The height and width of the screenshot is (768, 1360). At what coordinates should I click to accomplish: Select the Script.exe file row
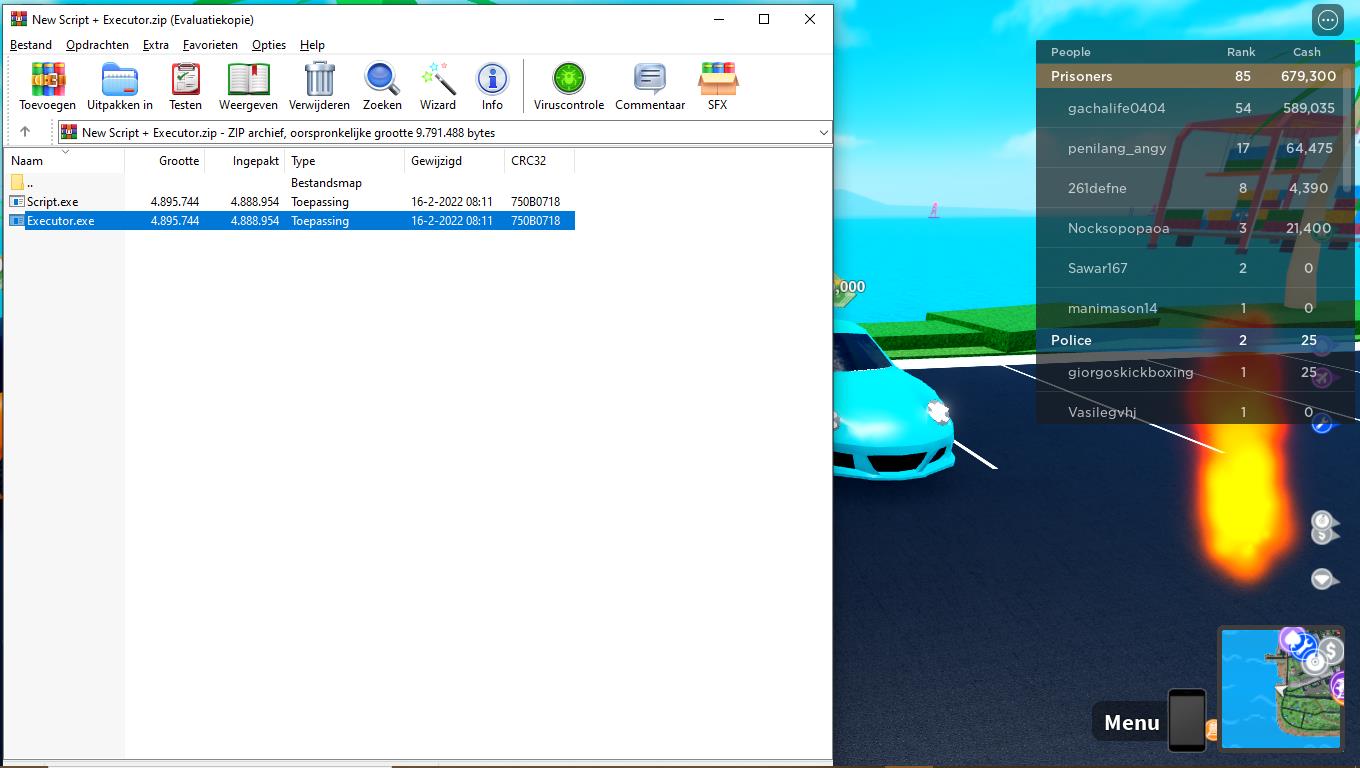(53, 202)
